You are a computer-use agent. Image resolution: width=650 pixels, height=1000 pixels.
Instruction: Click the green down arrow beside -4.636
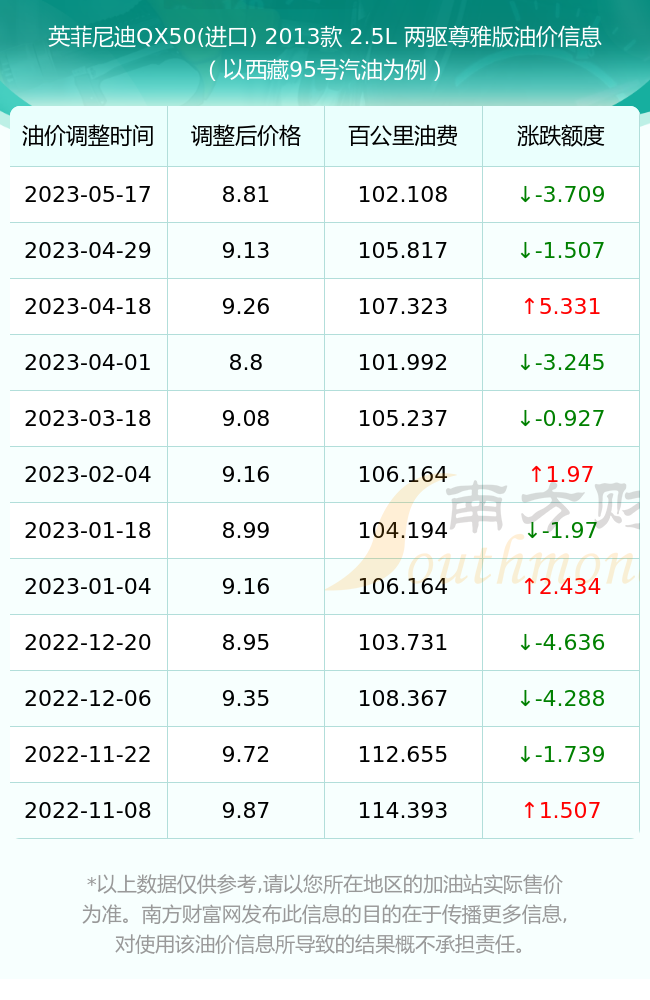525,642
